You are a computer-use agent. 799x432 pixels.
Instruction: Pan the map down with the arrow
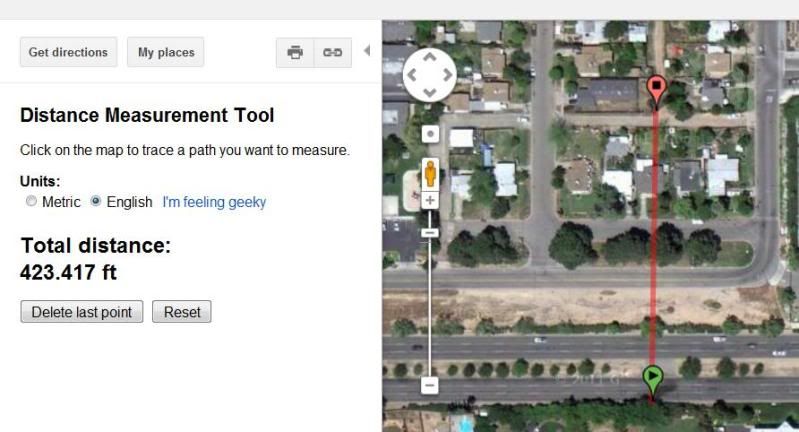tap(430, 92)
